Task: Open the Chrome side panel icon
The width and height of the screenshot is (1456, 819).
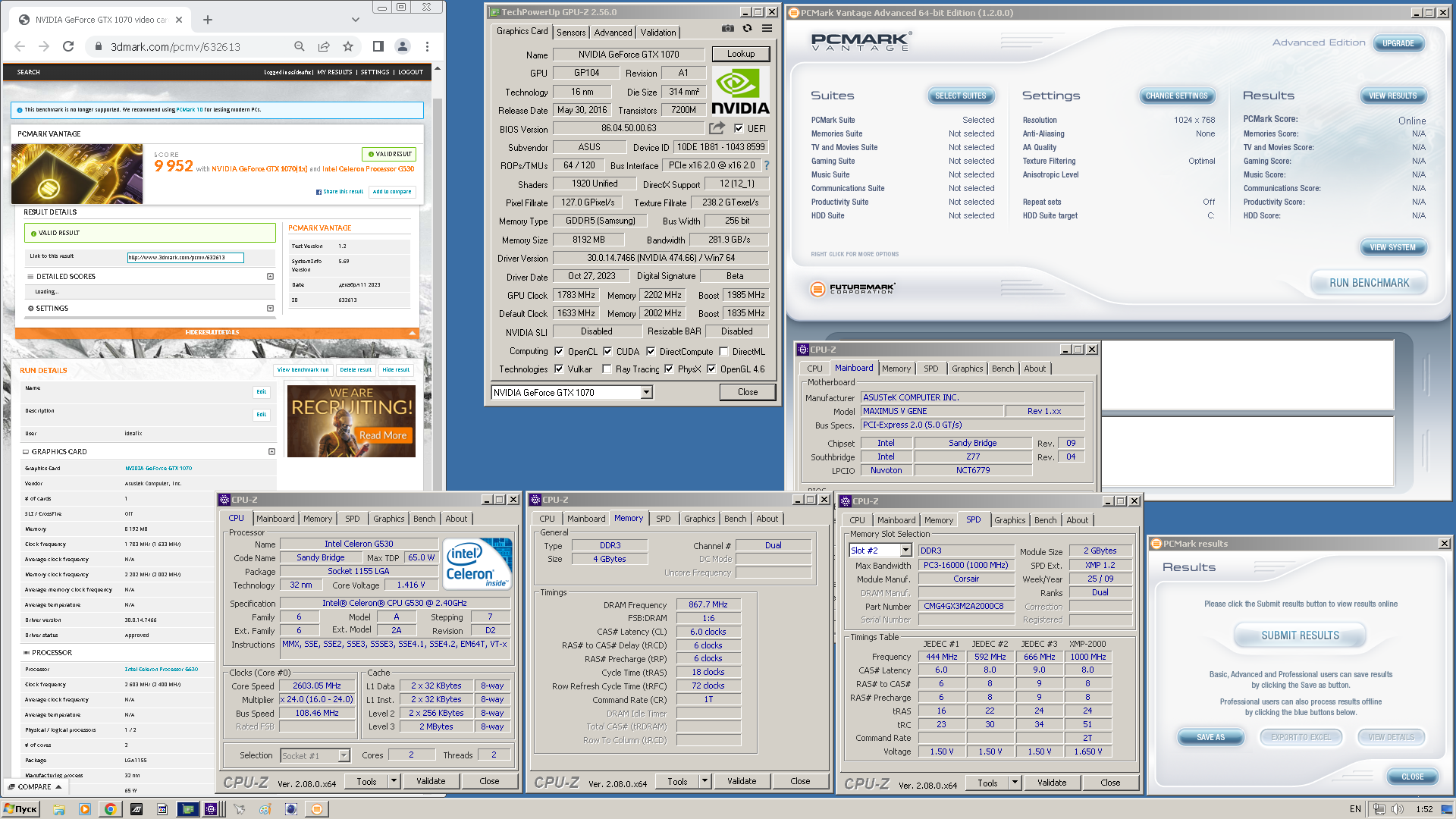Action: click(378, 46)
